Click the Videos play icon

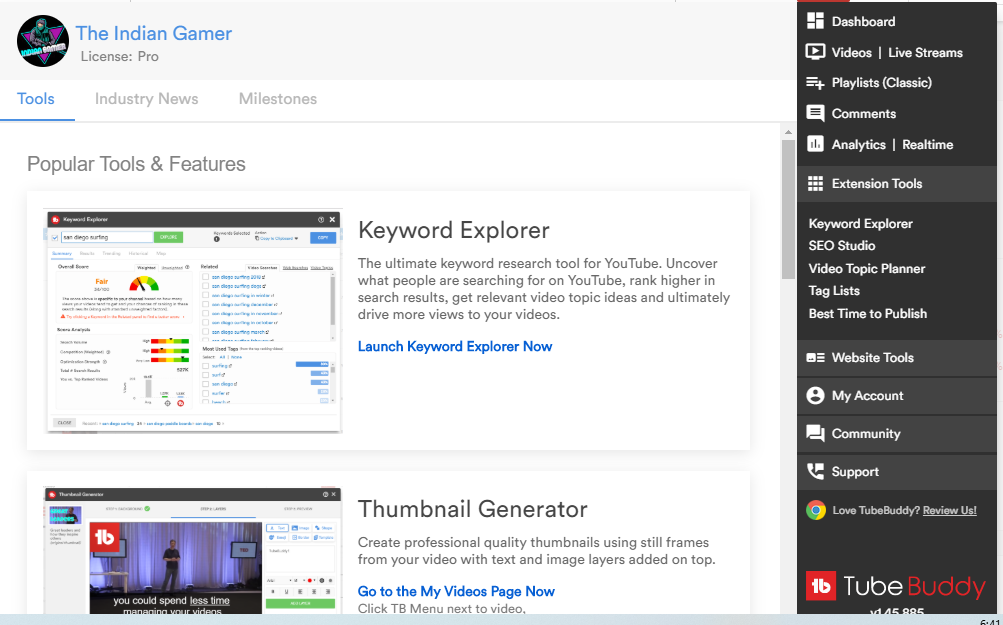815,52
